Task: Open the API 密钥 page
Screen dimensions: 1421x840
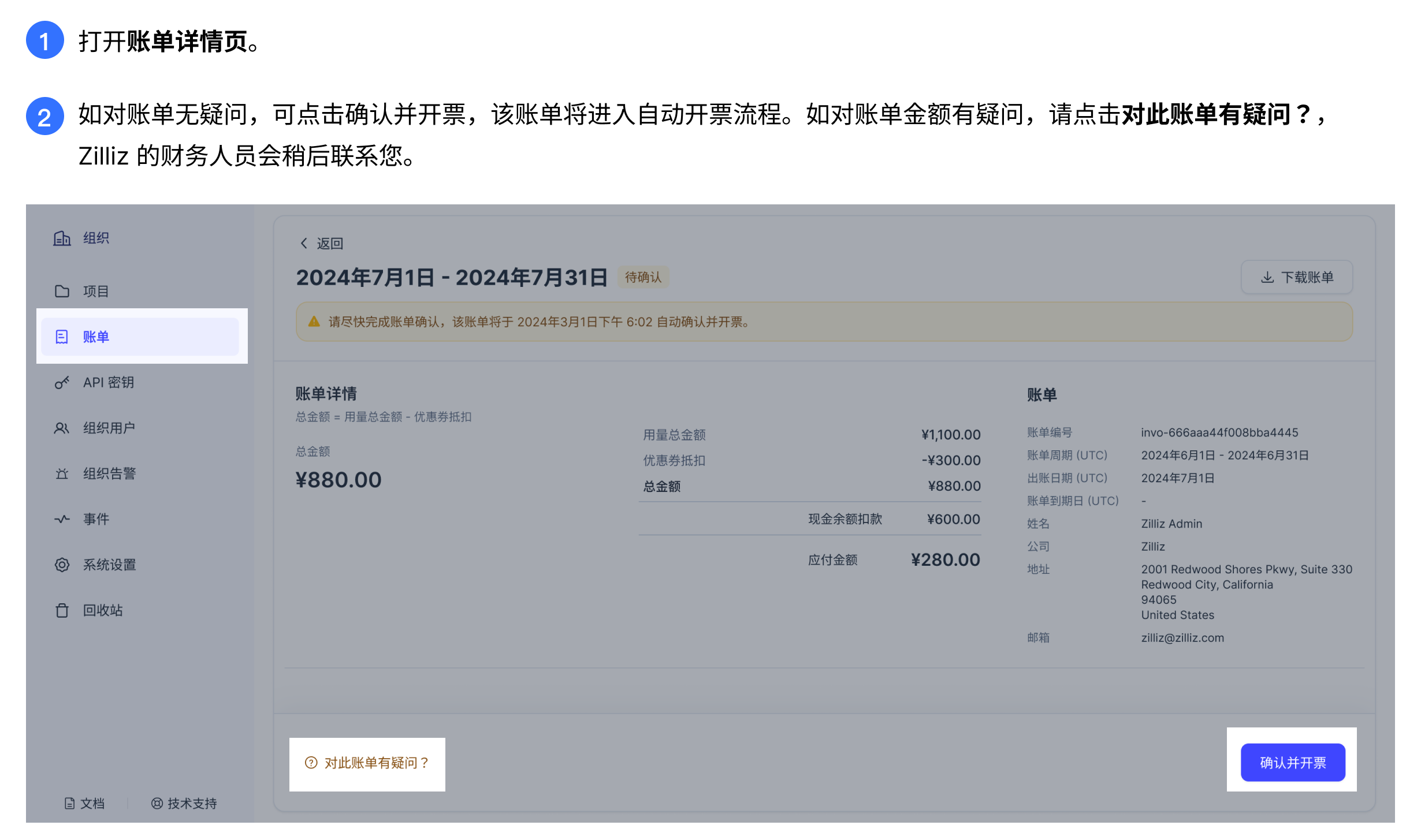Action: point(109,382)
